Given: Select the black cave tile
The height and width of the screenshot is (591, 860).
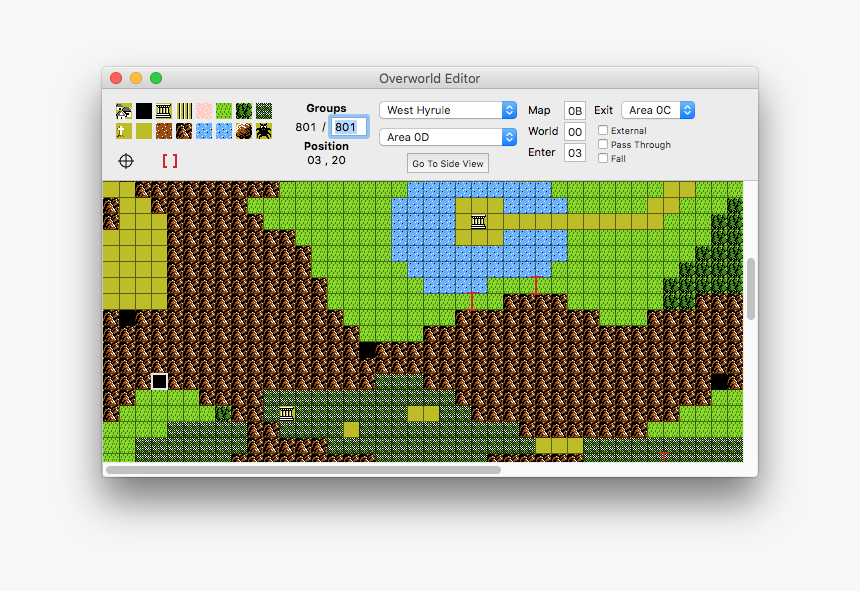Looking at the screenshot, I should click(x=144, y=110).
